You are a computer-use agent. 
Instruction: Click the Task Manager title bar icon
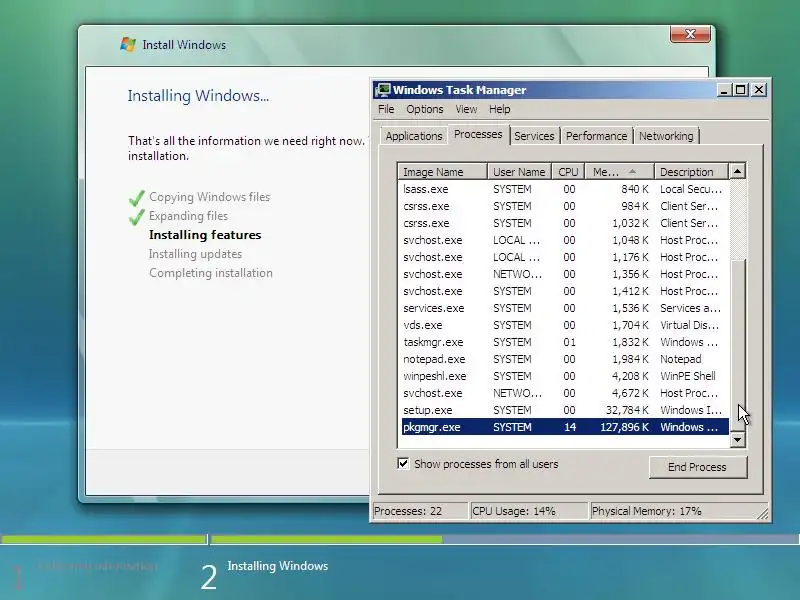tap(382, 90)
